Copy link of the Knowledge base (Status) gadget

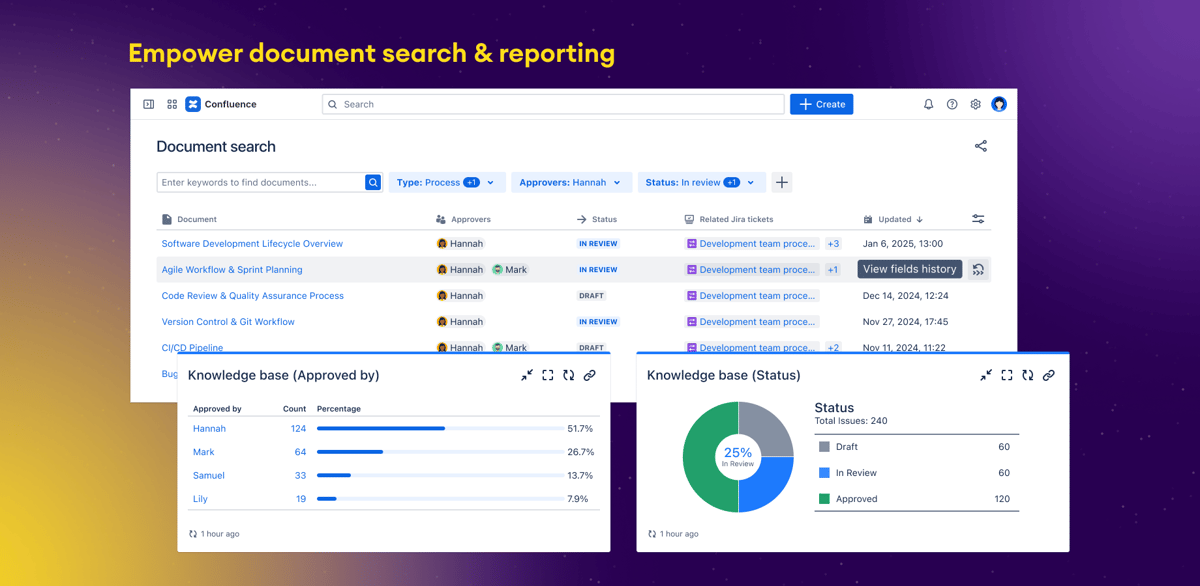(1048, 375)
